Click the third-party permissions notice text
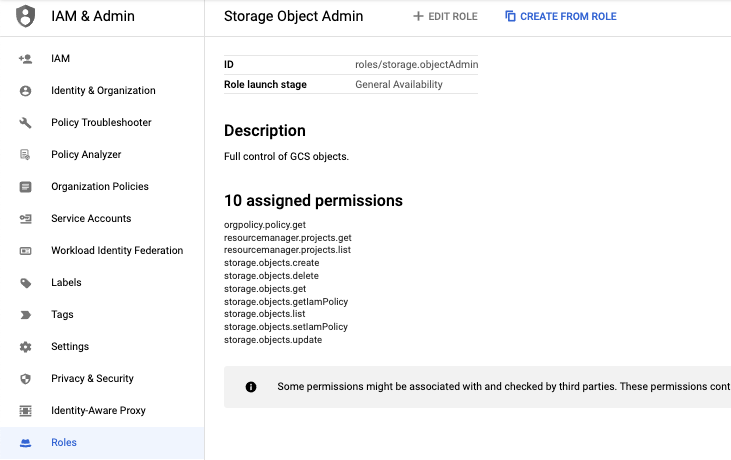The height and width of the screenshot is (460, 731). click(504, 387)
